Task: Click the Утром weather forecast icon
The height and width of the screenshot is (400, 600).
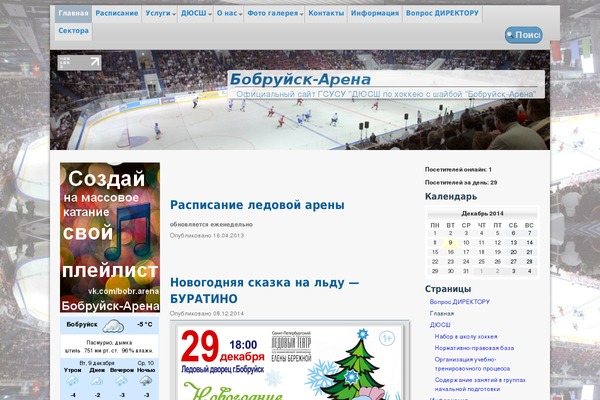Action: (x=72, y=381)
